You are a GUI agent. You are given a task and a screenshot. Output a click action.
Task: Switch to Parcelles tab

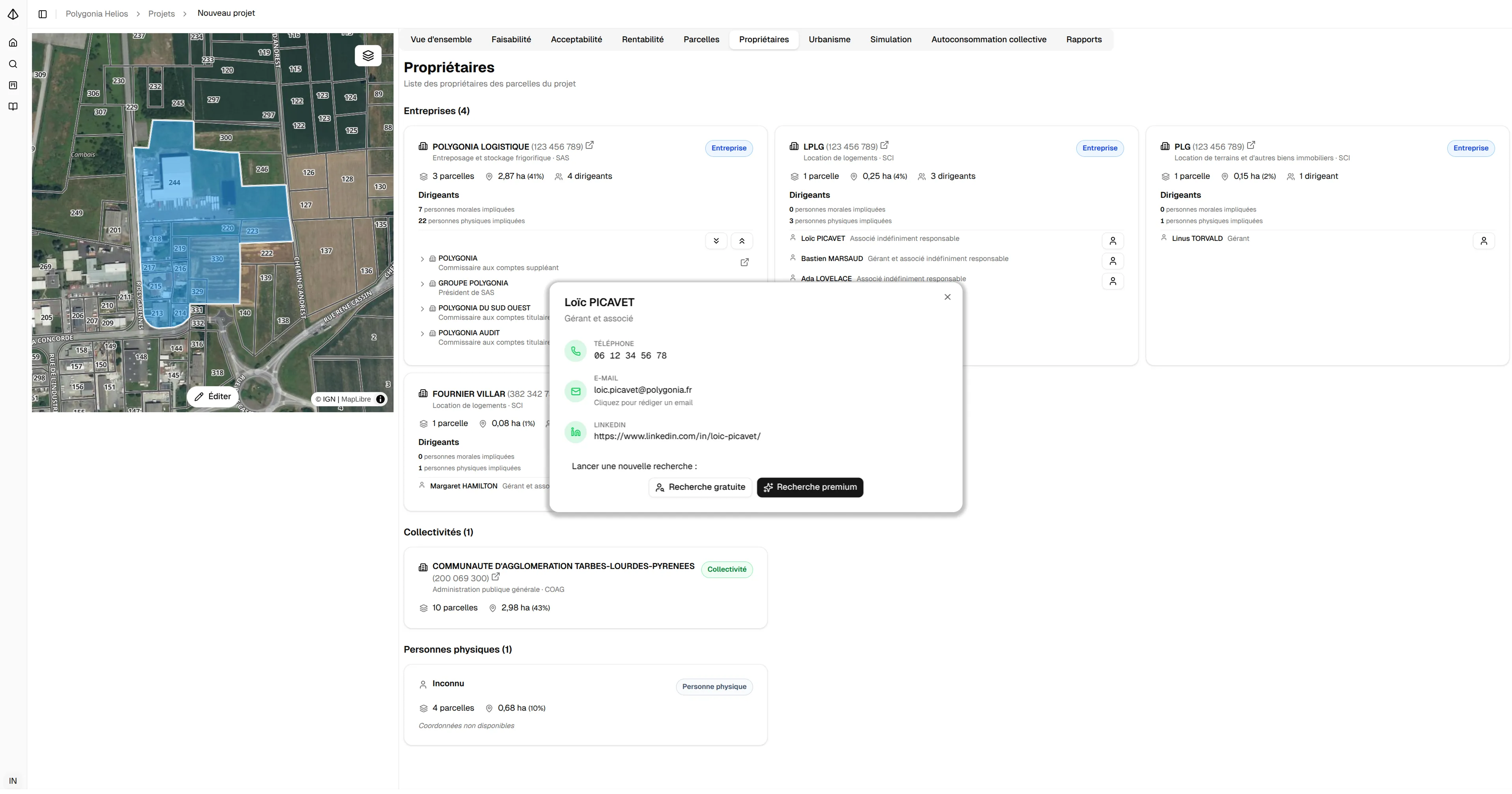[x=701, y=39]
